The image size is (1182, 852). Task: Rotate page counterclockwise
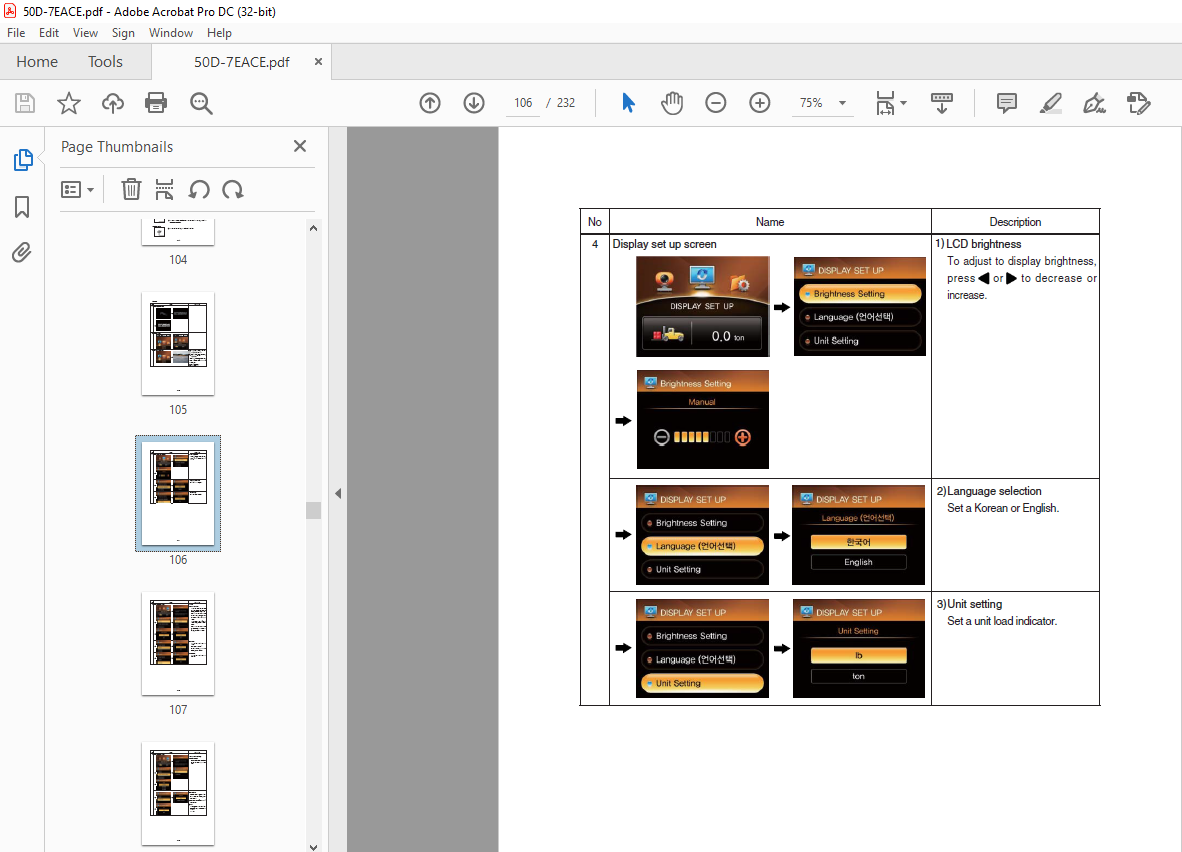pyautogui.click(x=199, y=189)
